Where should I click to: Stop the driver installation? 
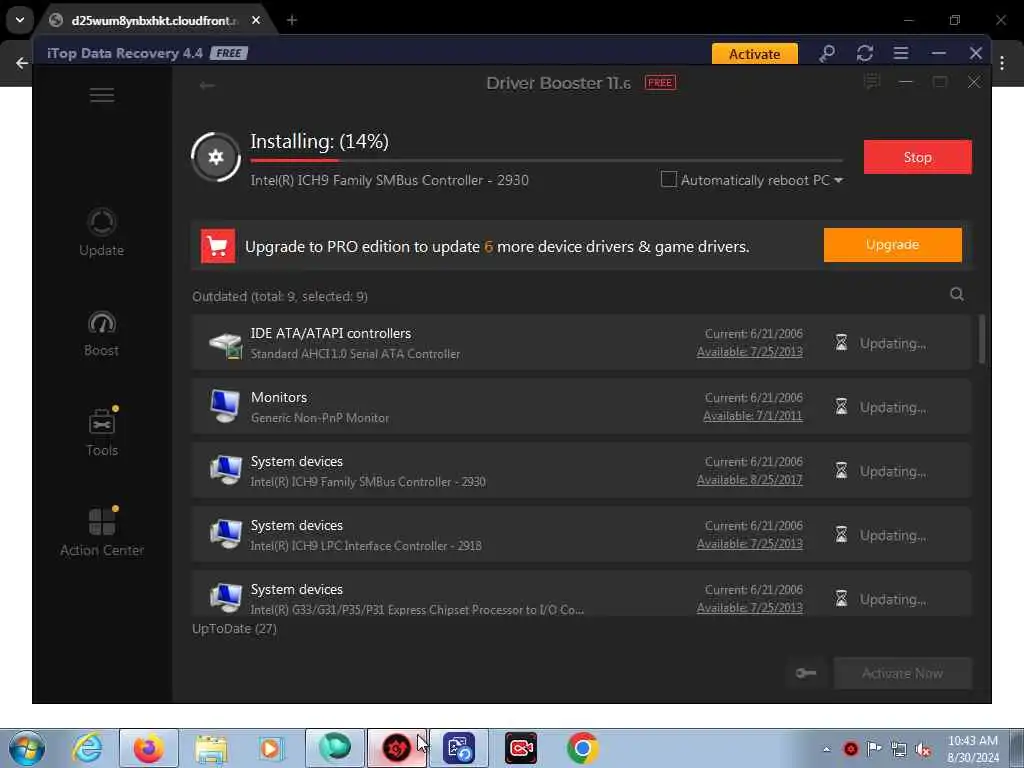pyautogui.click(x=917, y=157)
